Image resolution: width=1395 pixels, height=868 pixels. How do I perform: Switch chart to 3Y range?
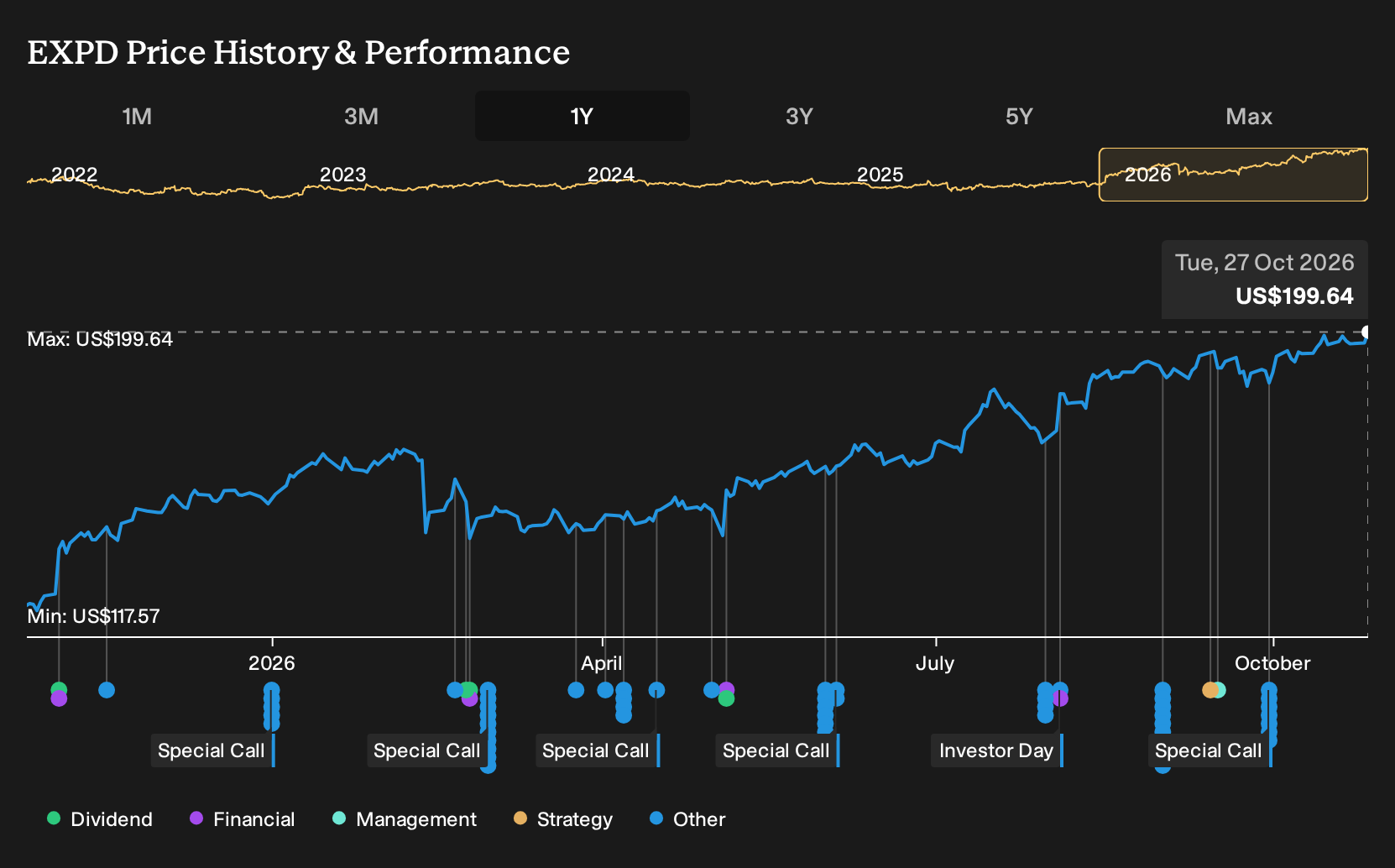(799, 116)
